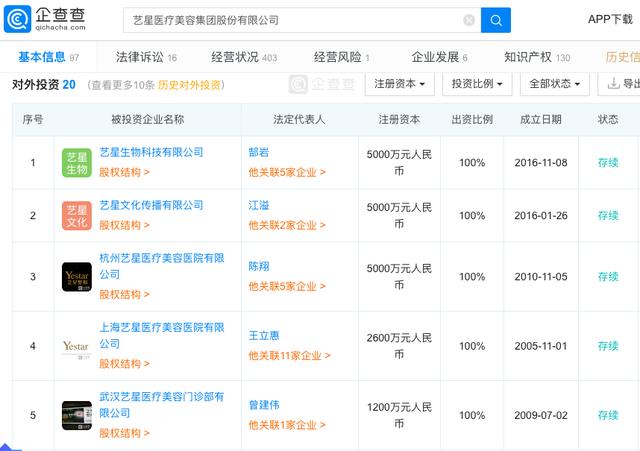Click 存续 status in row 1
640x451 pixels.
[x=608, y=163]
